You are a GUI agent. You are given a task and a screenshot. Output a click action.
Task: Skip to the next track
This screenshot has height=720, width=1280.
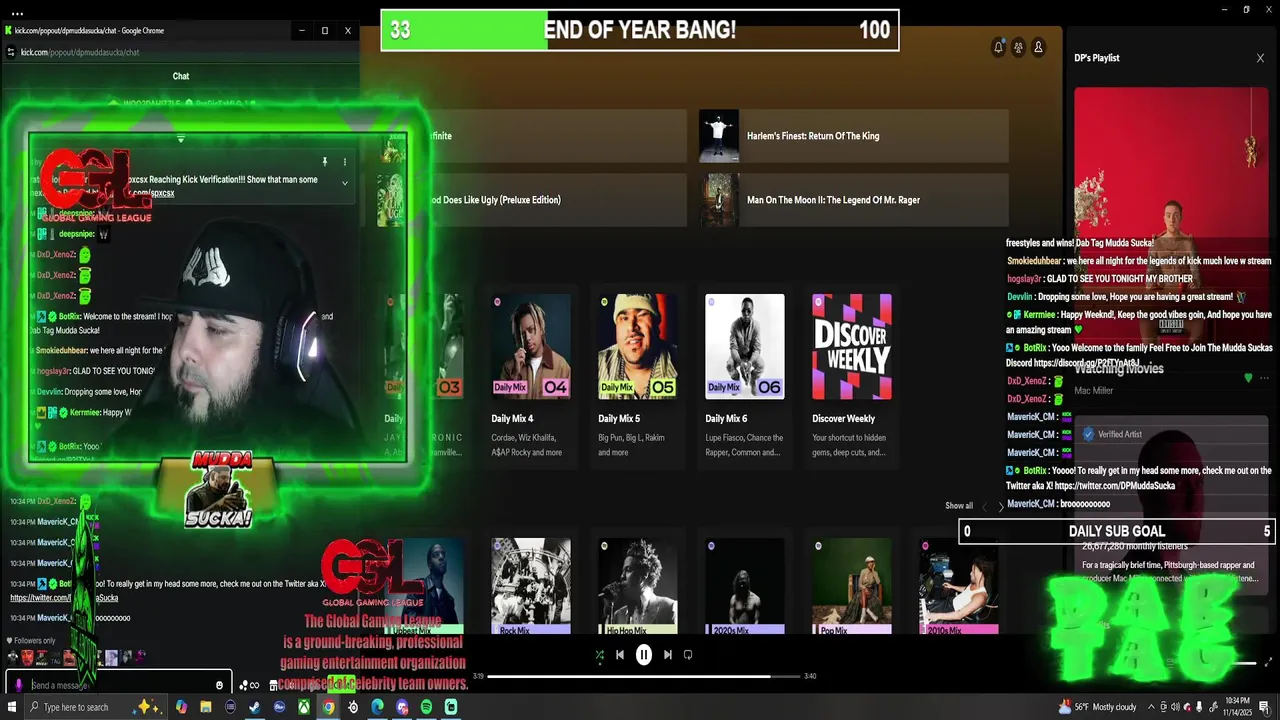[x=667, y=655]
